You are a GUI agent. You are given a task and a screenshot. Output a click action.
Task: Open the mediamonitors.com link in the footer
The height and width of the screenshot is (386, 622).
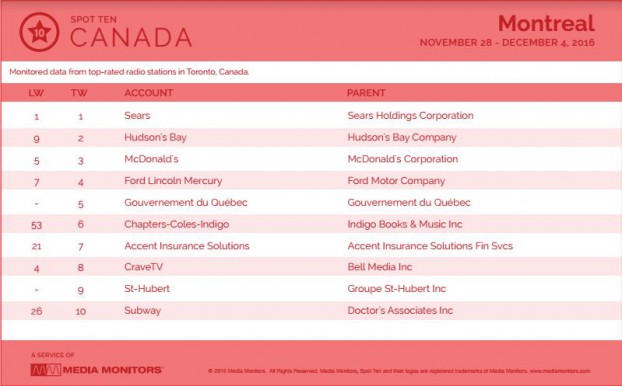tap(560, 371)
